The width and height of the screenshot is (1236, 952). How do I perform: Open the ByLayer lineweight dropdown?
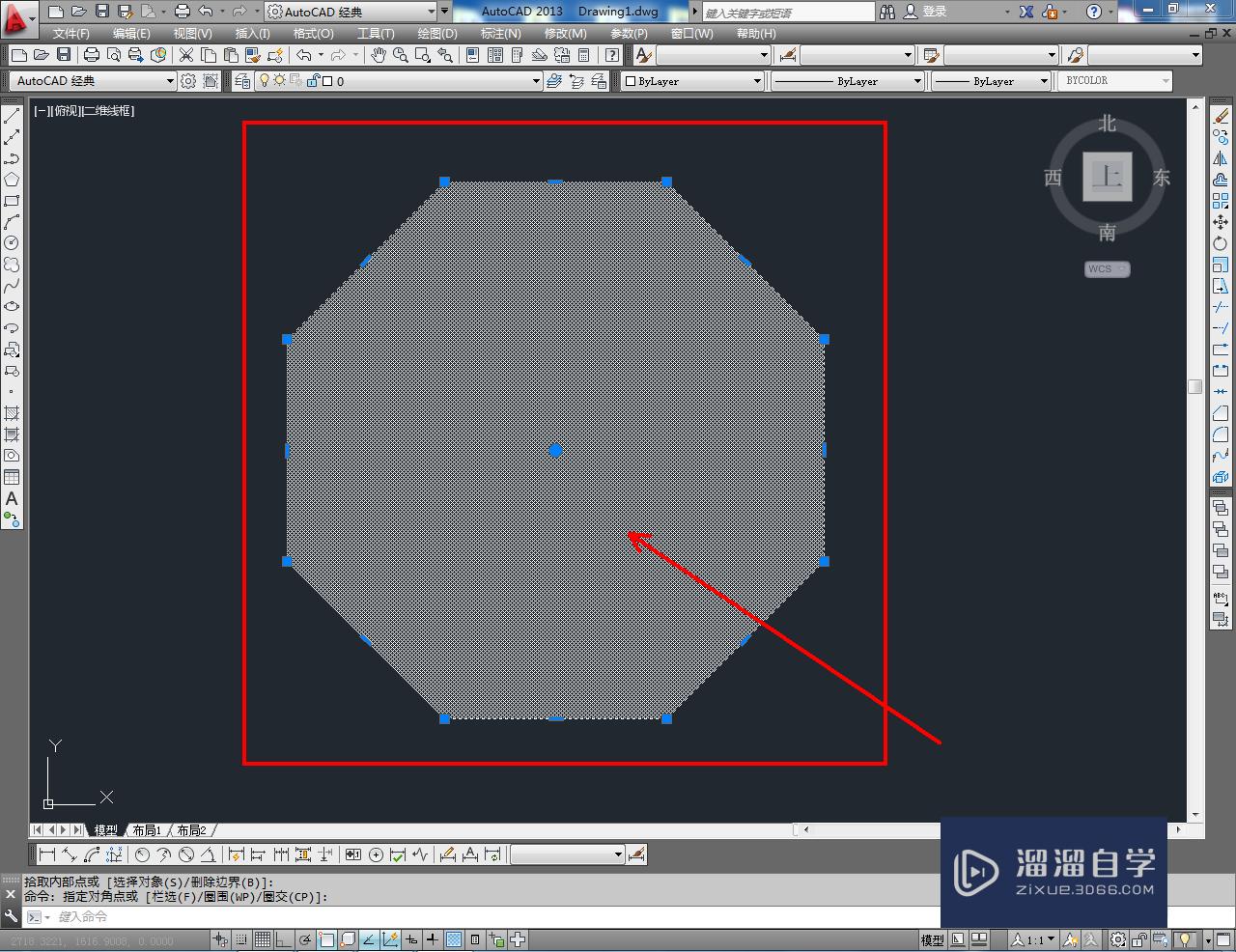pos(991,81)
